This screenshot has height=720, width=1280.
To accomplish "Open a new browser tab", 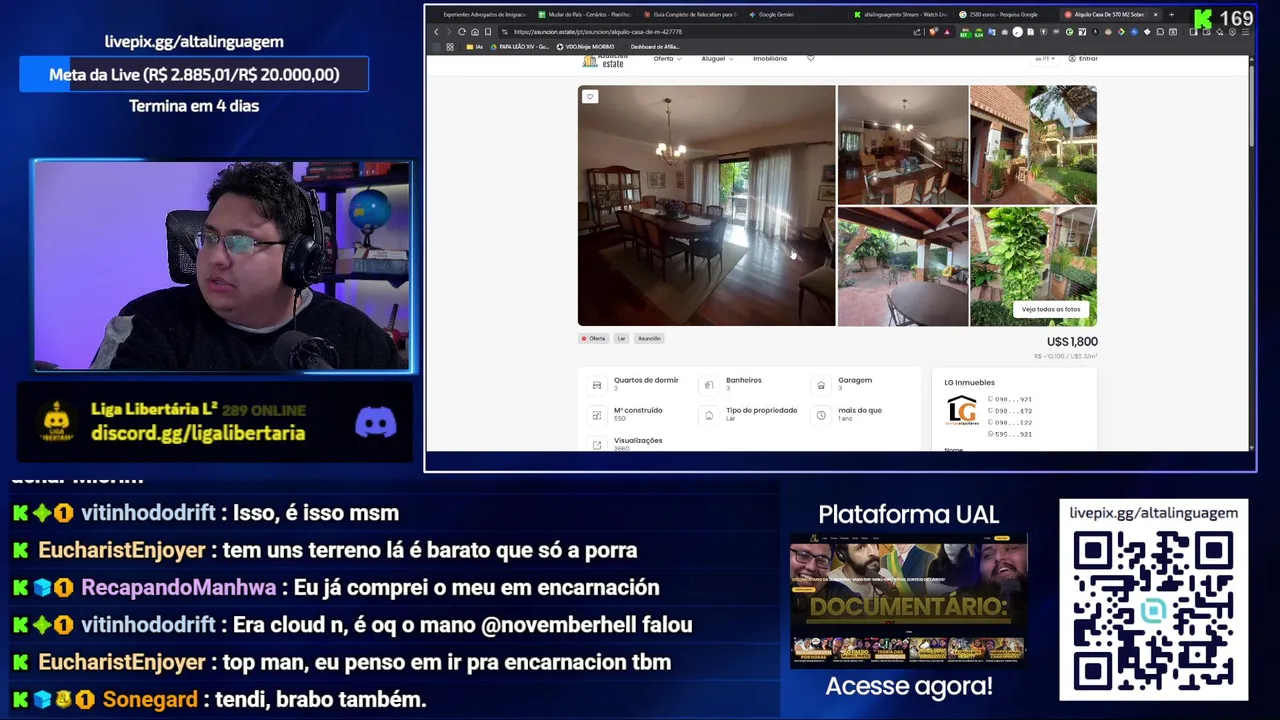I will pyautogui.click(x=1171, y=15).
